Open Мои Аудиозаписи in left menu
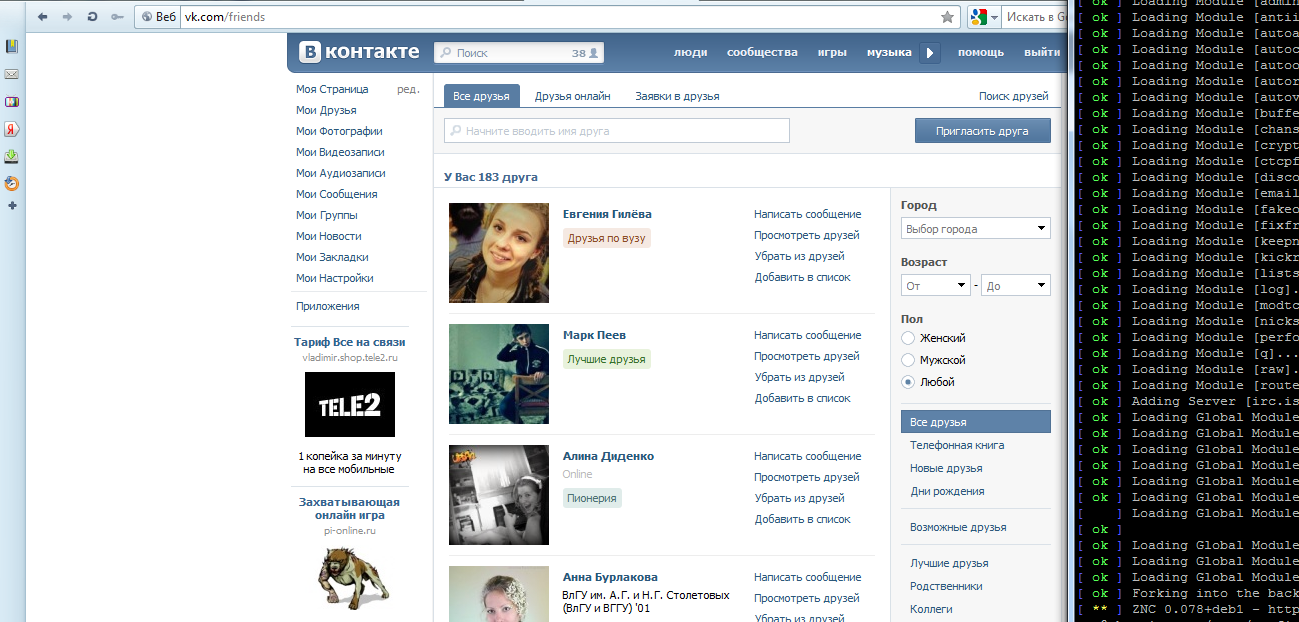The height and width of the screenshot is (622, 1299). [341, 173]
